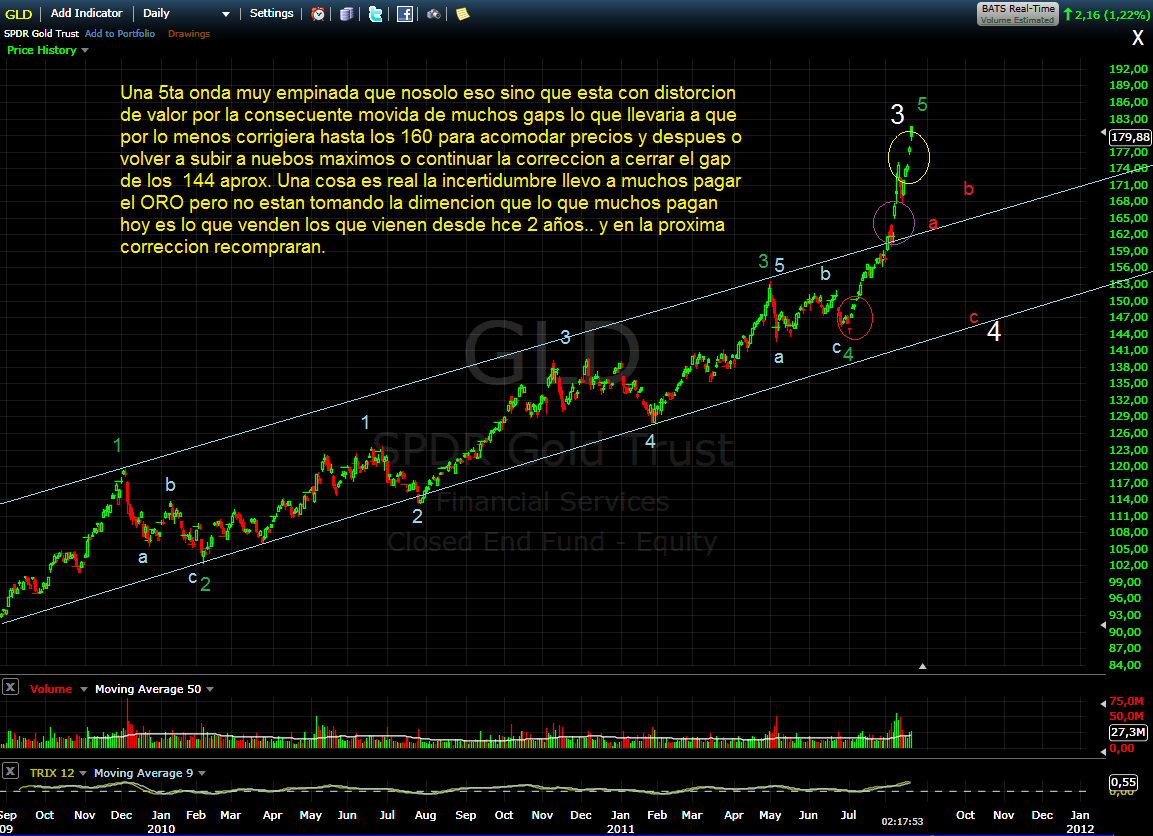Click the purple circle drawing on the gap

[x=893, y=222]
